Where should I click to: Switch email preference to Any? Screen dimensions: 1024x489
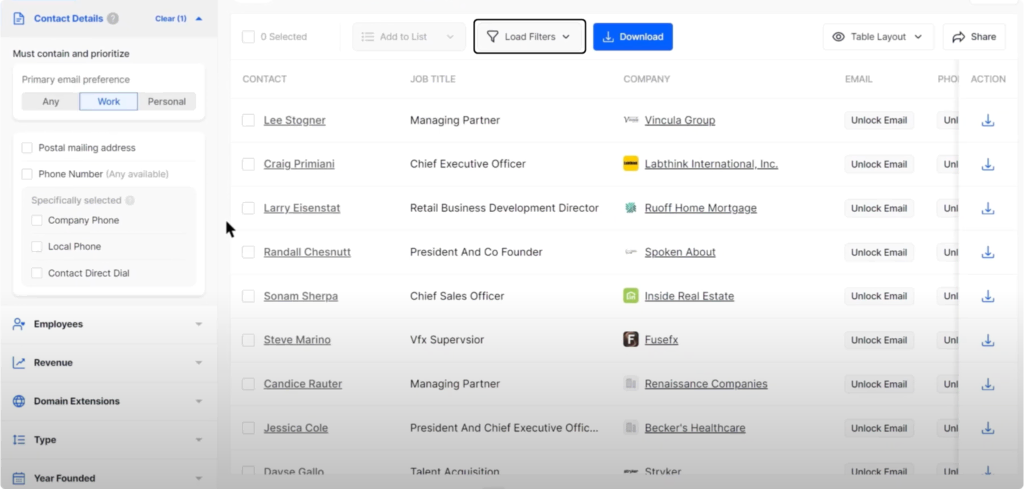51,102
